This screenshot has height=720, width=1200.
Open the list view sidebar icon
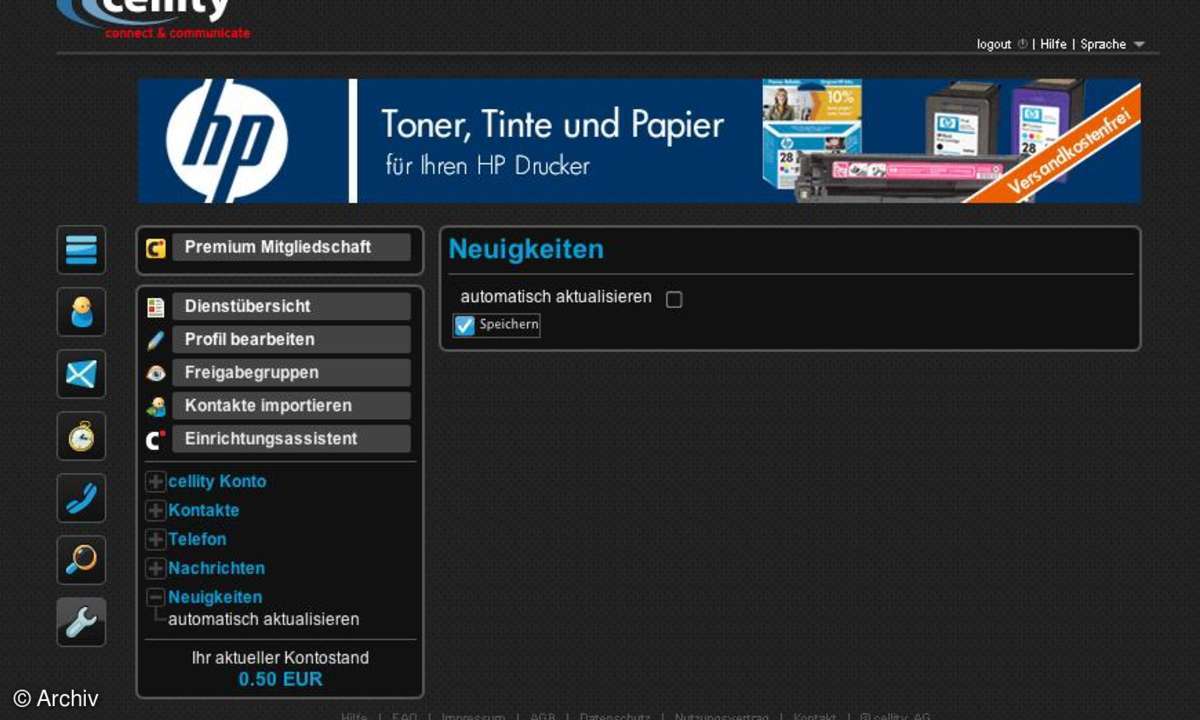[x=81, y=250]
